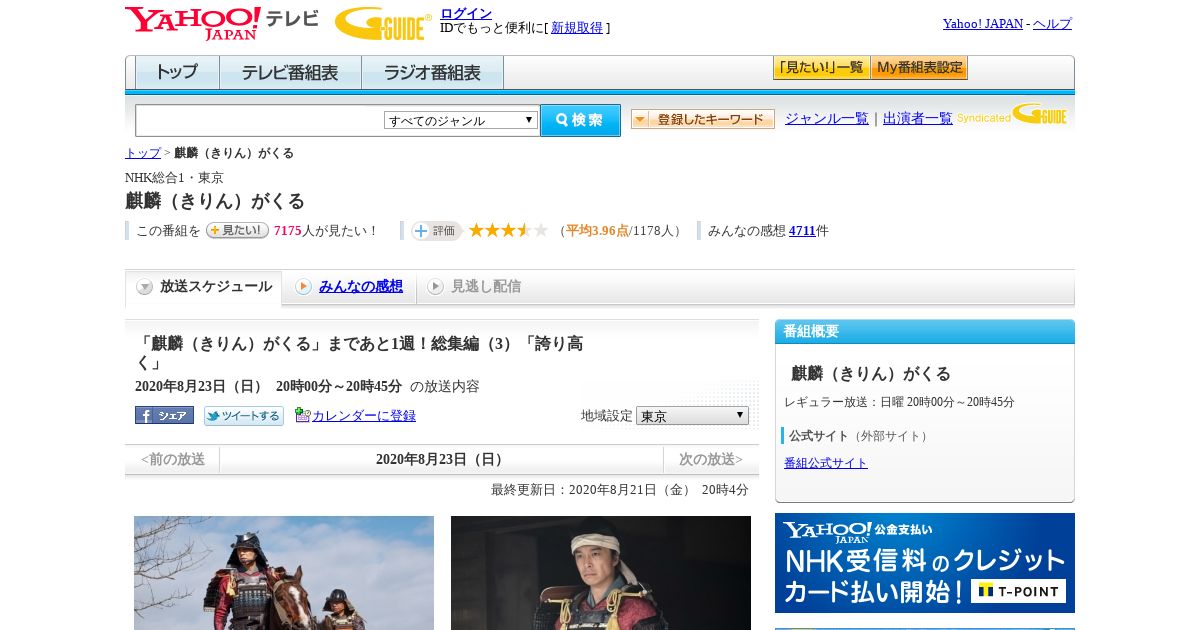Click the ログイン link

tap(466, 13)
